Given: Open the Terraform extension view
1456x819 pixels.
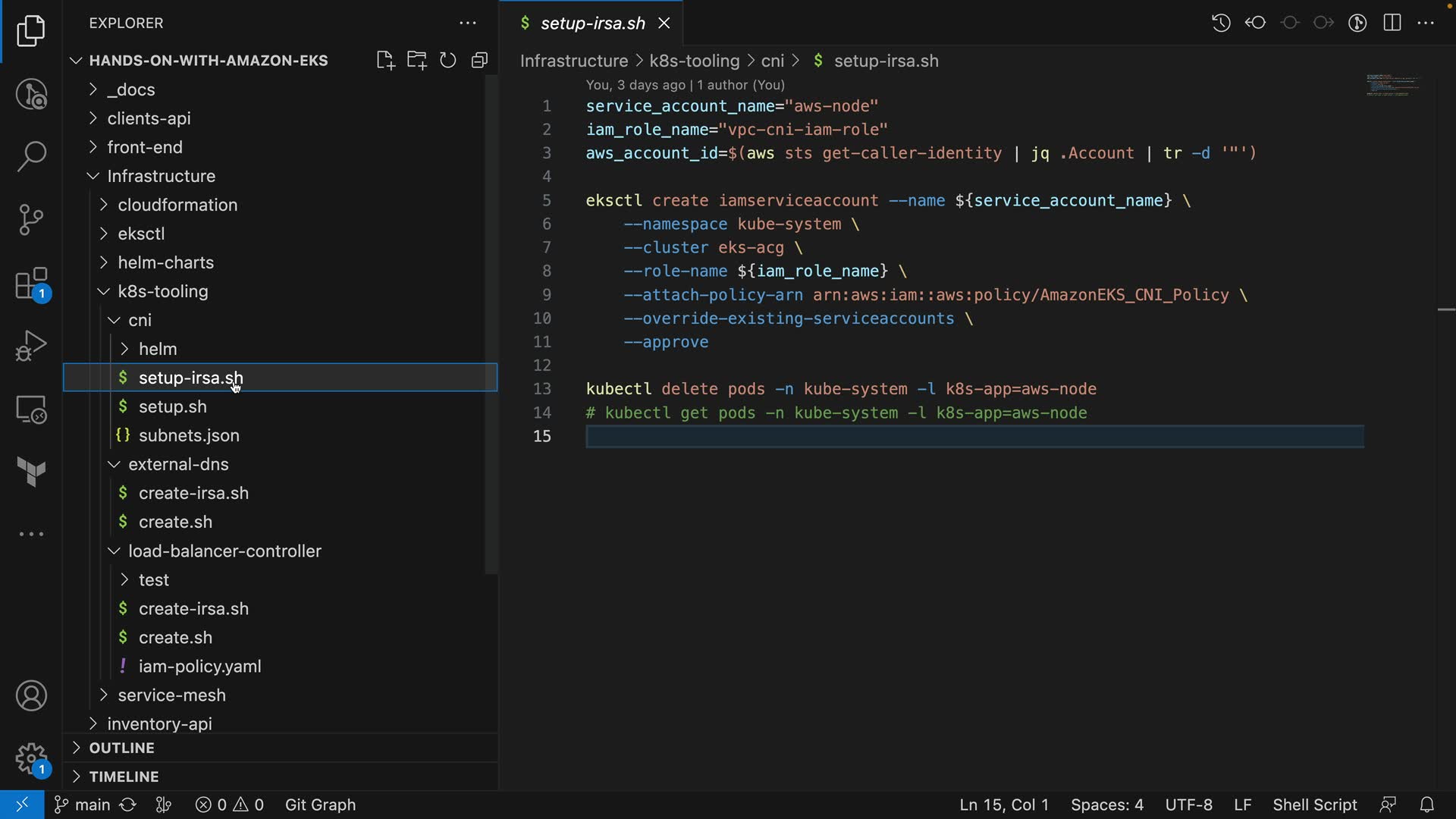Looking at the screenshot, I should pos(31,472).
